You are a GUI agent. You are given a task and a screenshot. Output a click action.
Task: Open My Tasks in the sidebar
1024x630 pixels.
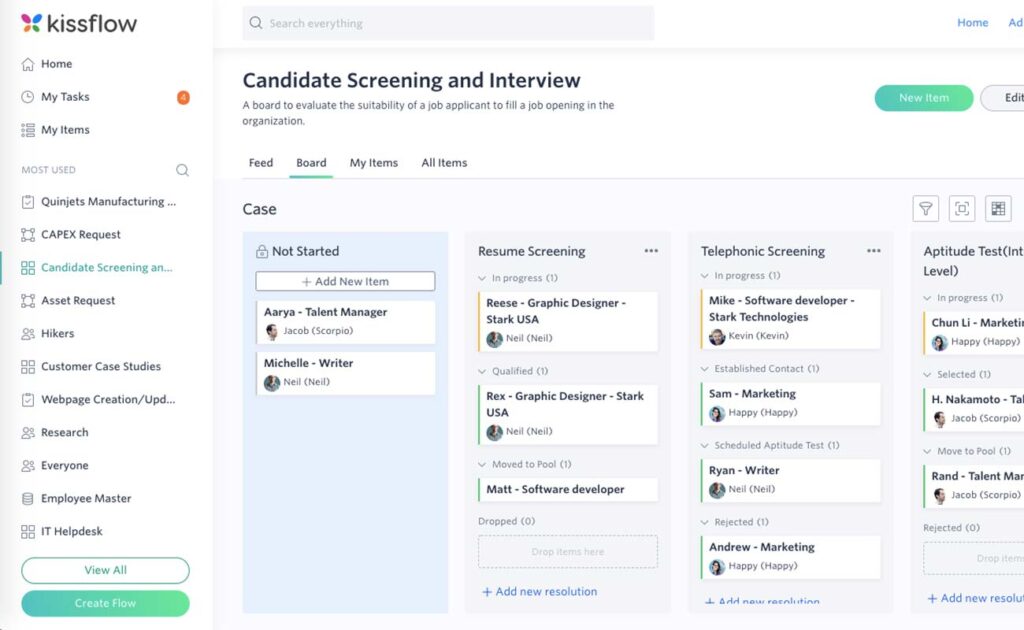click(65, 97)
